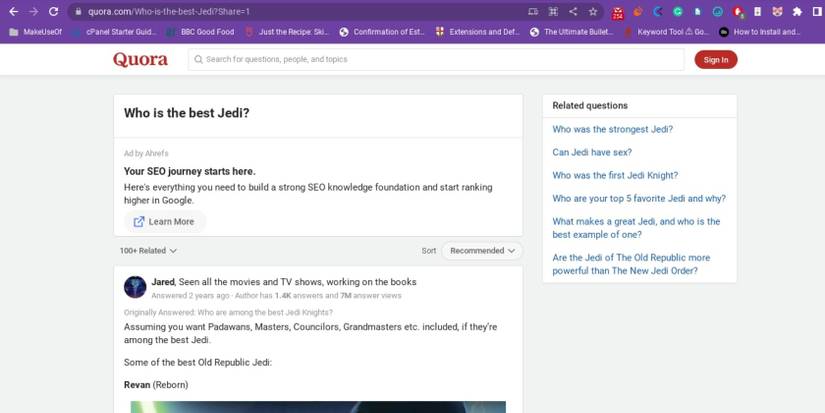
Task: Open the Revan image in the answer
Action: [318, 407]
